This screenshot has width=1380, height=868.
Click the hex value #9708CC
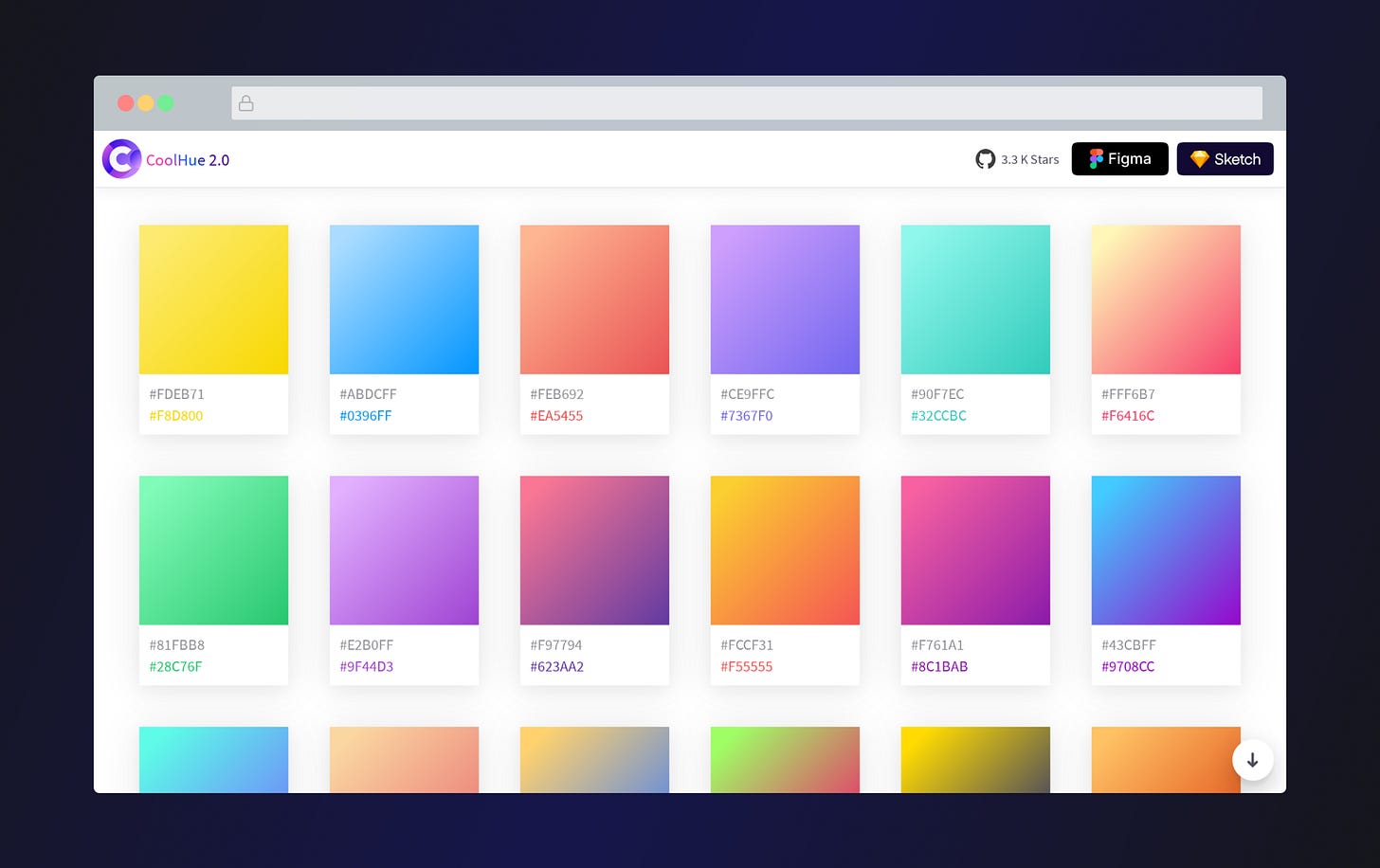tap(1128, 667)
